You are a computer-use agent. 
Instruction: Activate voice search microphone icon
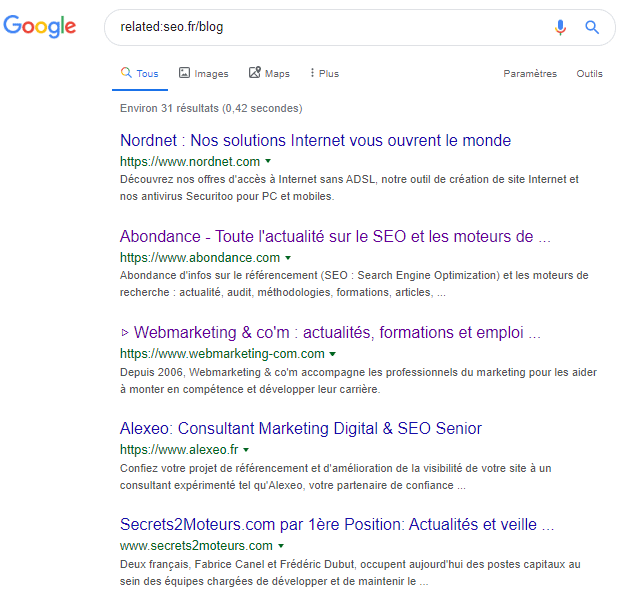pos(560,27)
